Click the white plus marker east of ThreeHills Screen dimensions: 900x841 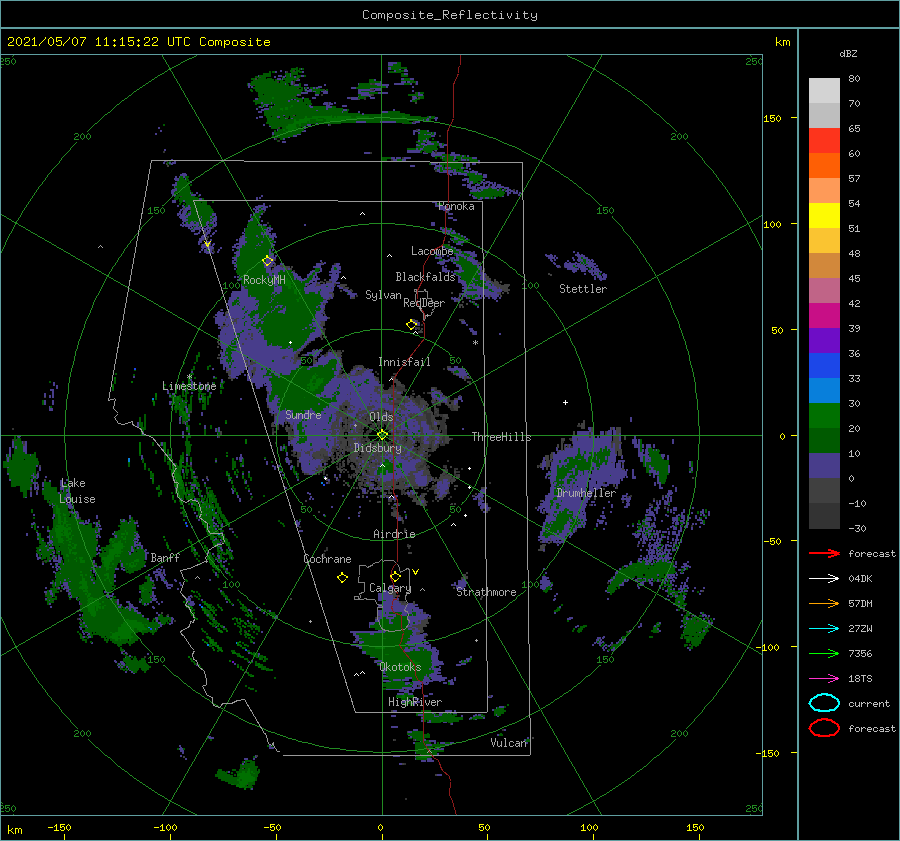[x=565, y=402]
